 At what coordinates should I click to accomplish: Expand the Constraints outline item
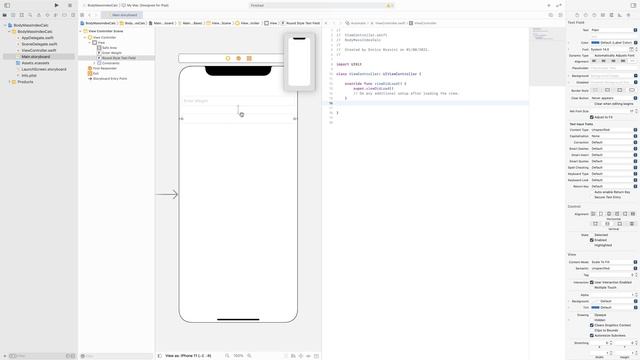[94, 63]
